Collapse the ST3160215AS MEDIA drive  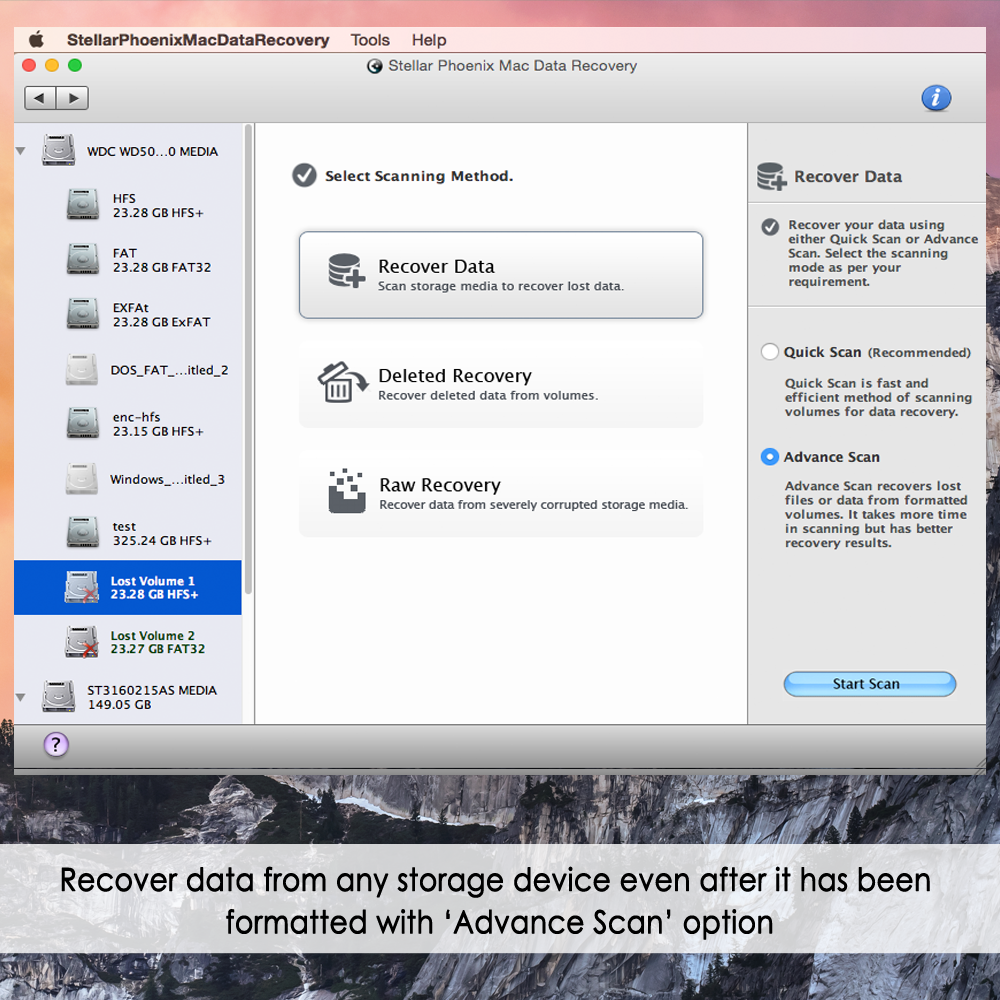[x=20, y=697]
